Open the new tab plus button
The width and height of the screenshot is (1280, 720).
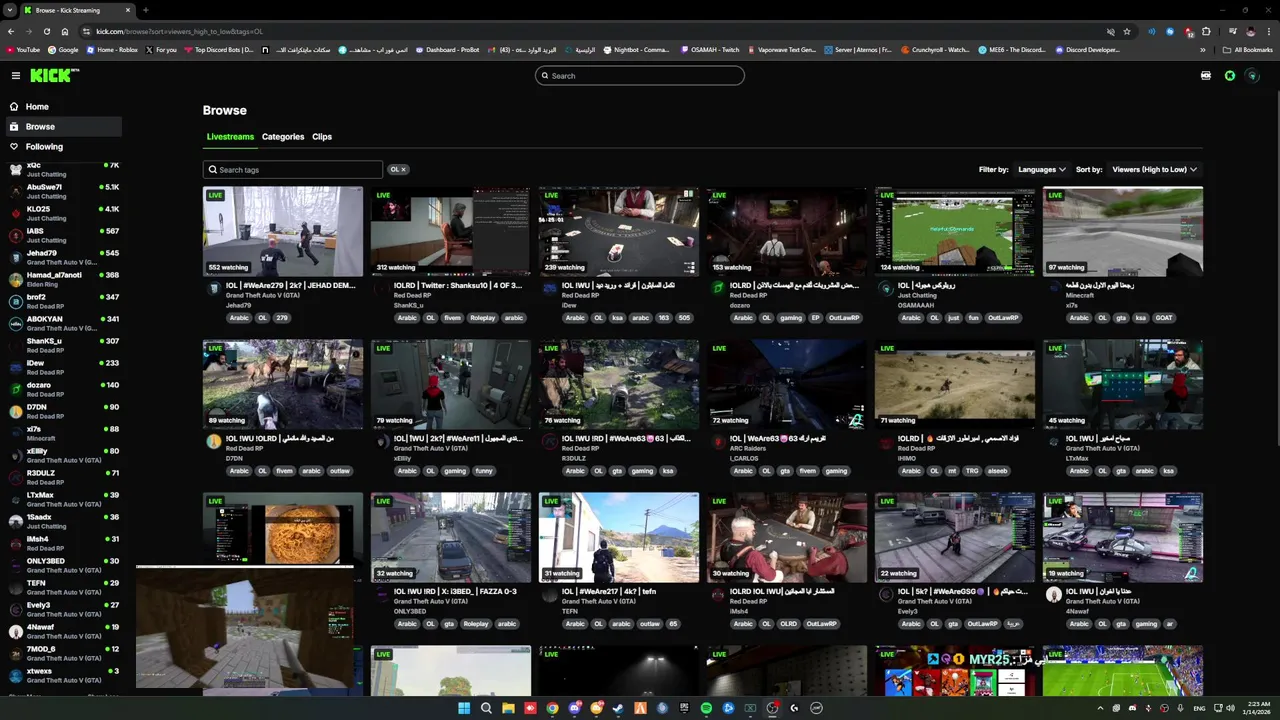tap(145, 10)
